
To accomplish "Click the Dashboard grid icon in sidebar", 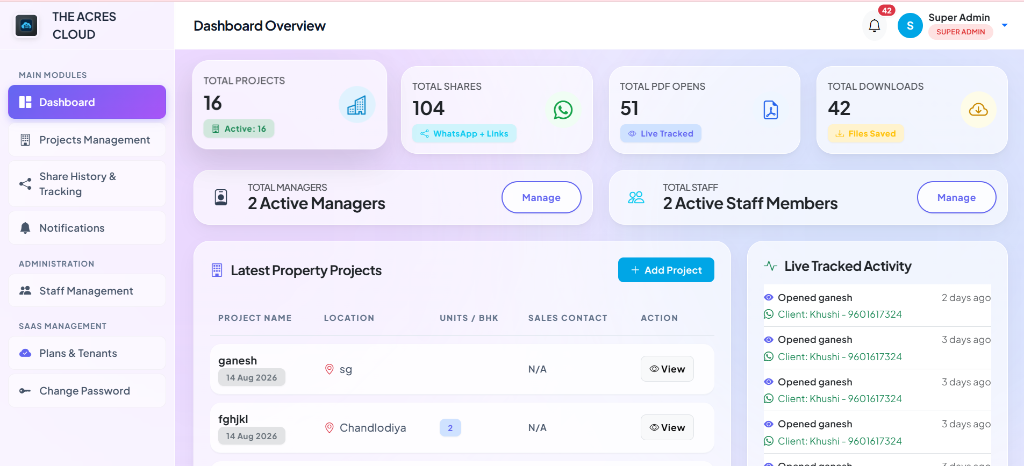I will [x=25, y=102].
